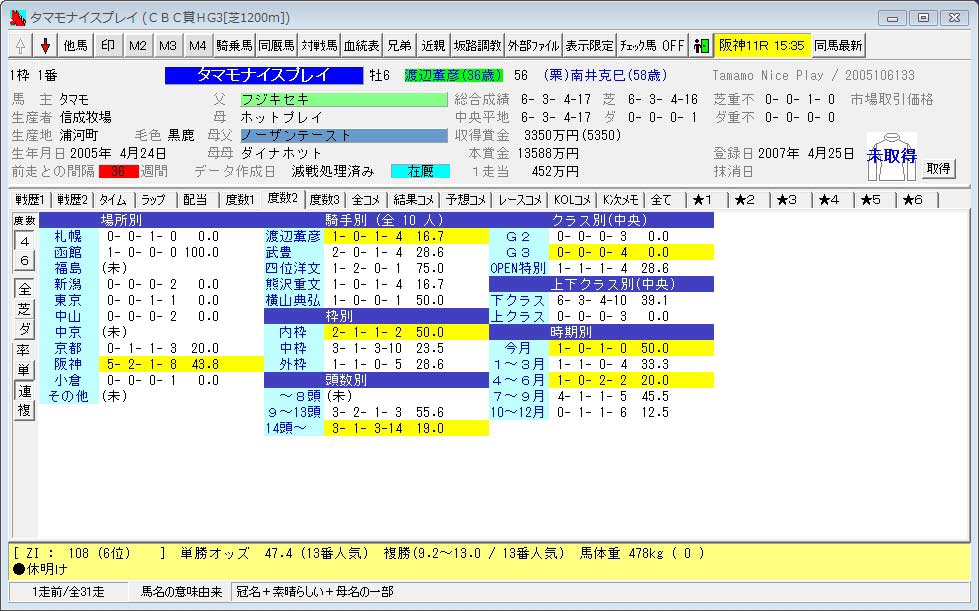Click the 印 mark toolbar button
Screen dimensions: 979x611
108,46
